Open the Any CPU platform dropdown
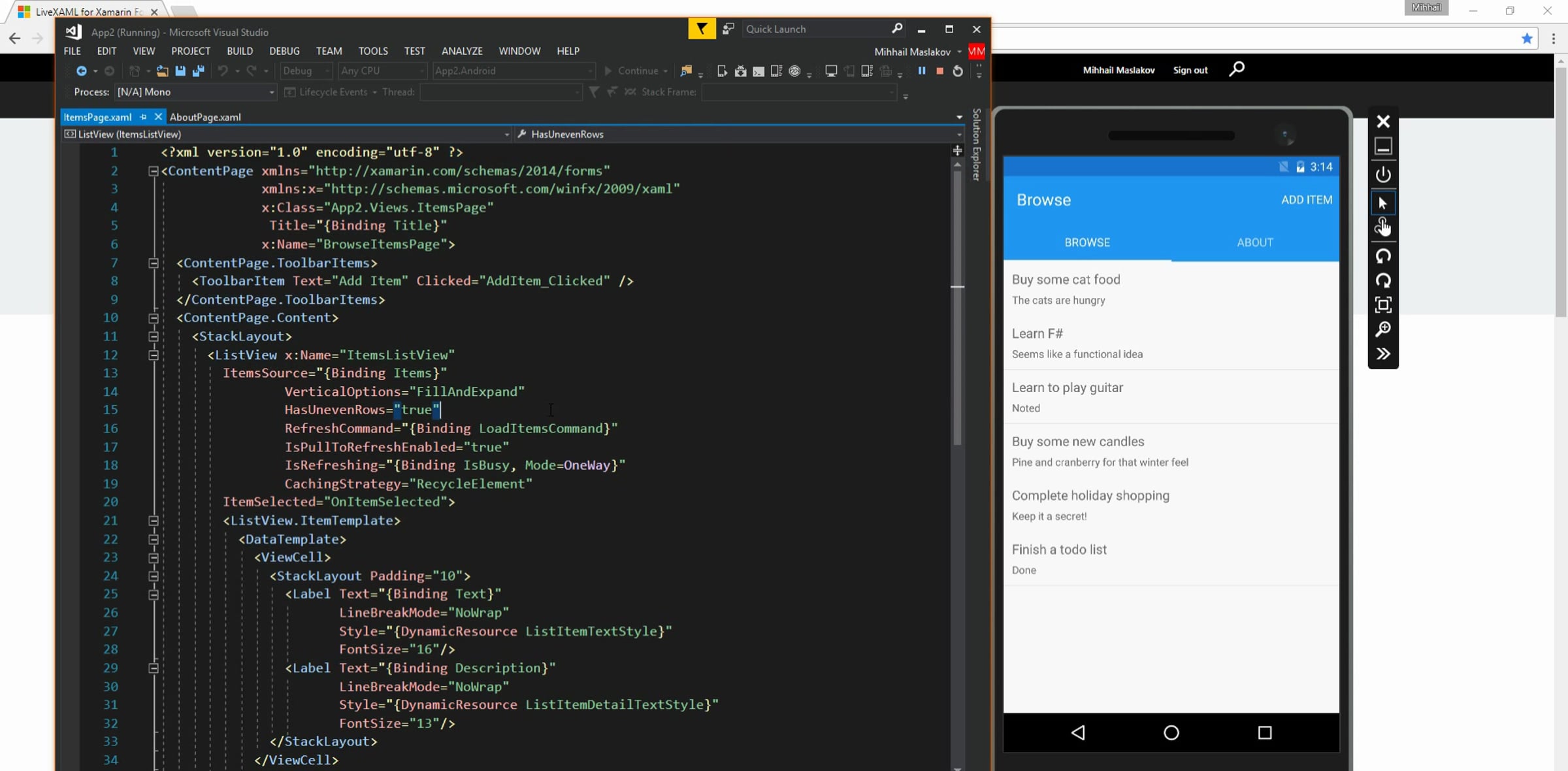1568x771 pixels. (x=382, y=71)
